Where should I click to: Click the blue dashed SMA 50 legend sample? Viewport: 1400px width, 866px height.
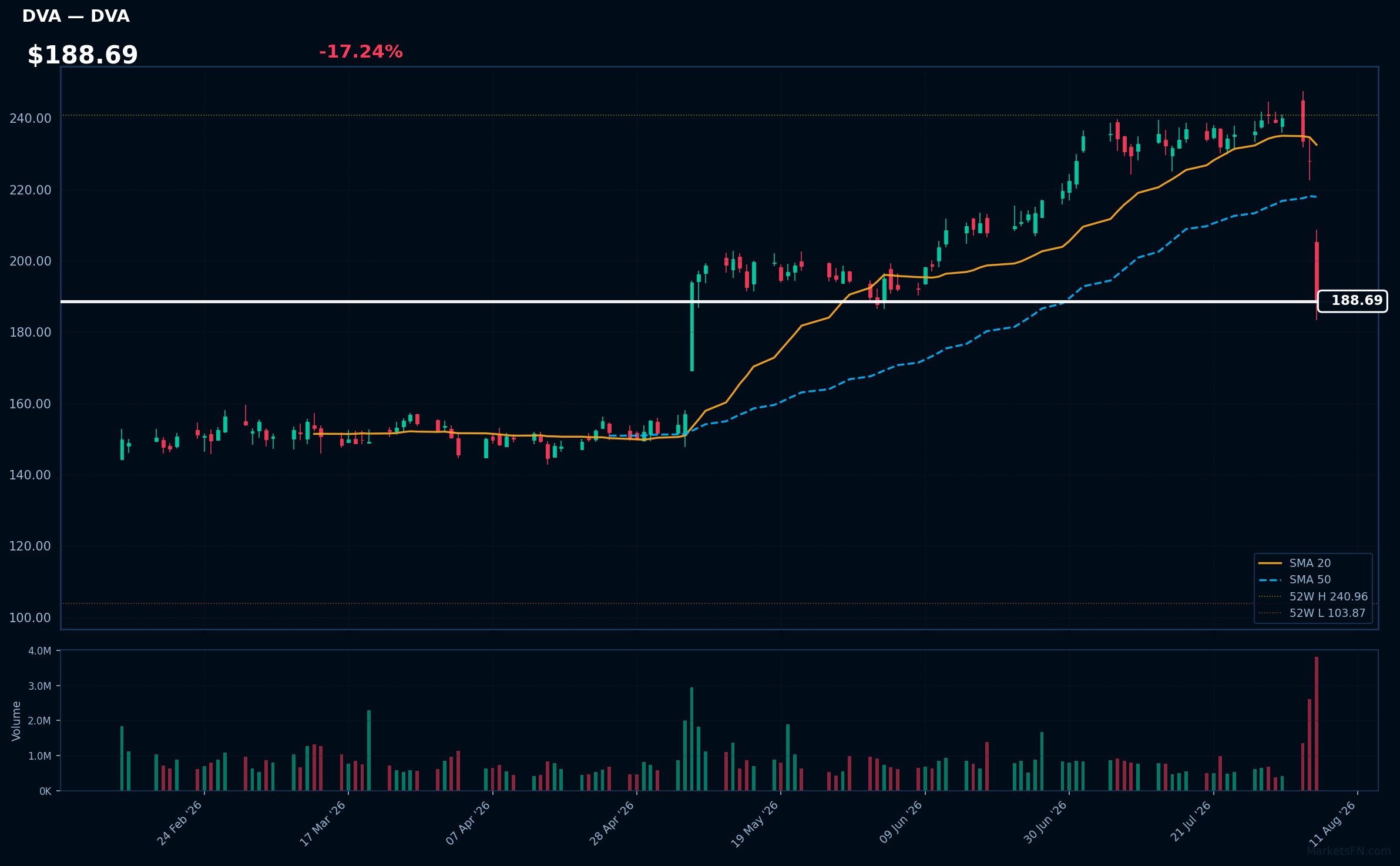pyautogui.click(x=1270, y=580)
